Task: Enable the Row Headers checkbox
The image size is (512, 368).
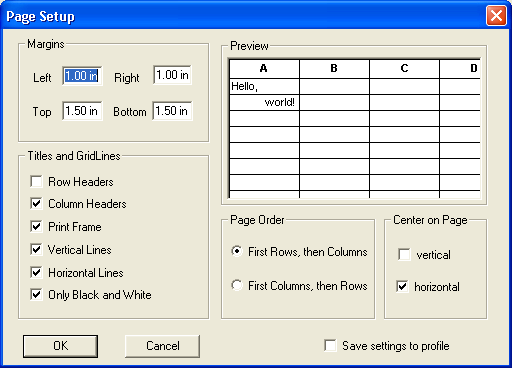Action: [36, 182]
